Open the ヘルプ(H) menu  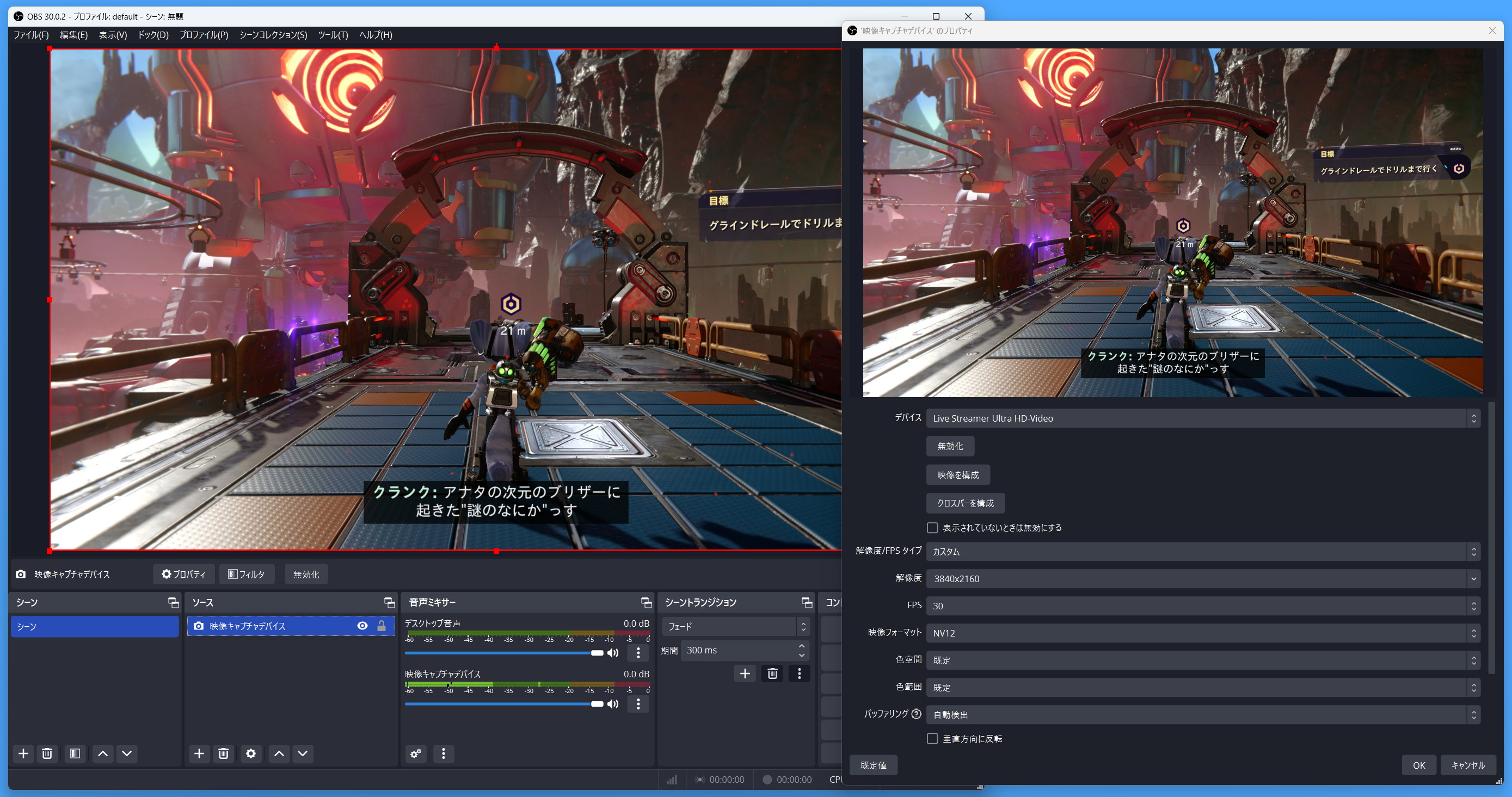click(376, 35)
